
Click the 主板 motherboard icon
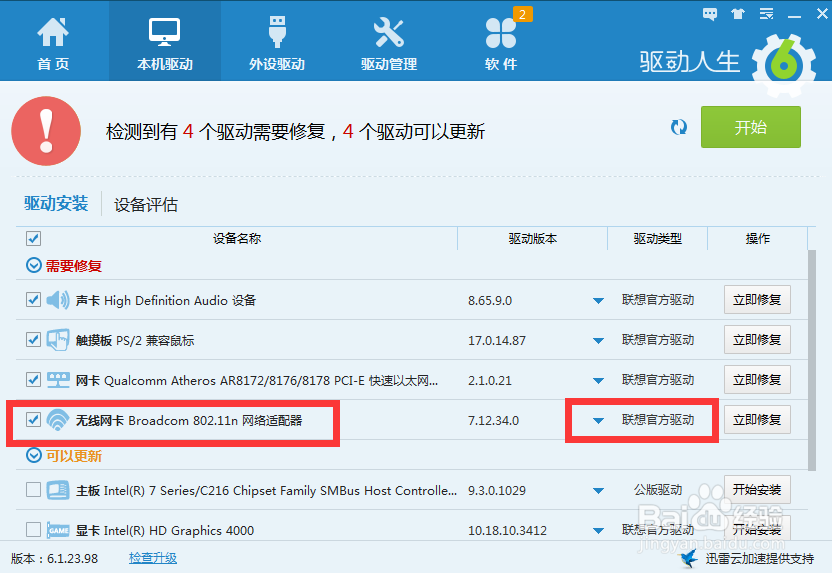(x=58, y=490)
